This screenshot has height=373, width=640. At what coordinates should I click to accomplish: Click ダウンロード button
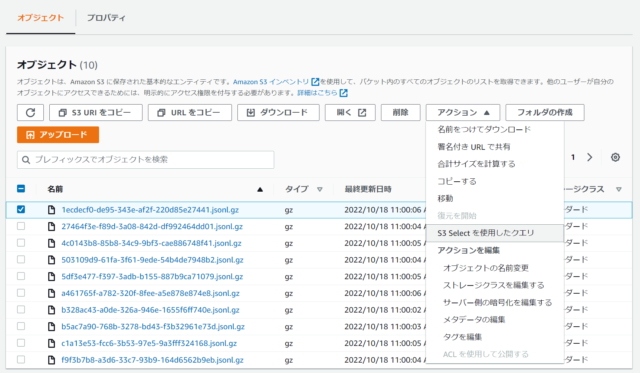pos(278,113)
